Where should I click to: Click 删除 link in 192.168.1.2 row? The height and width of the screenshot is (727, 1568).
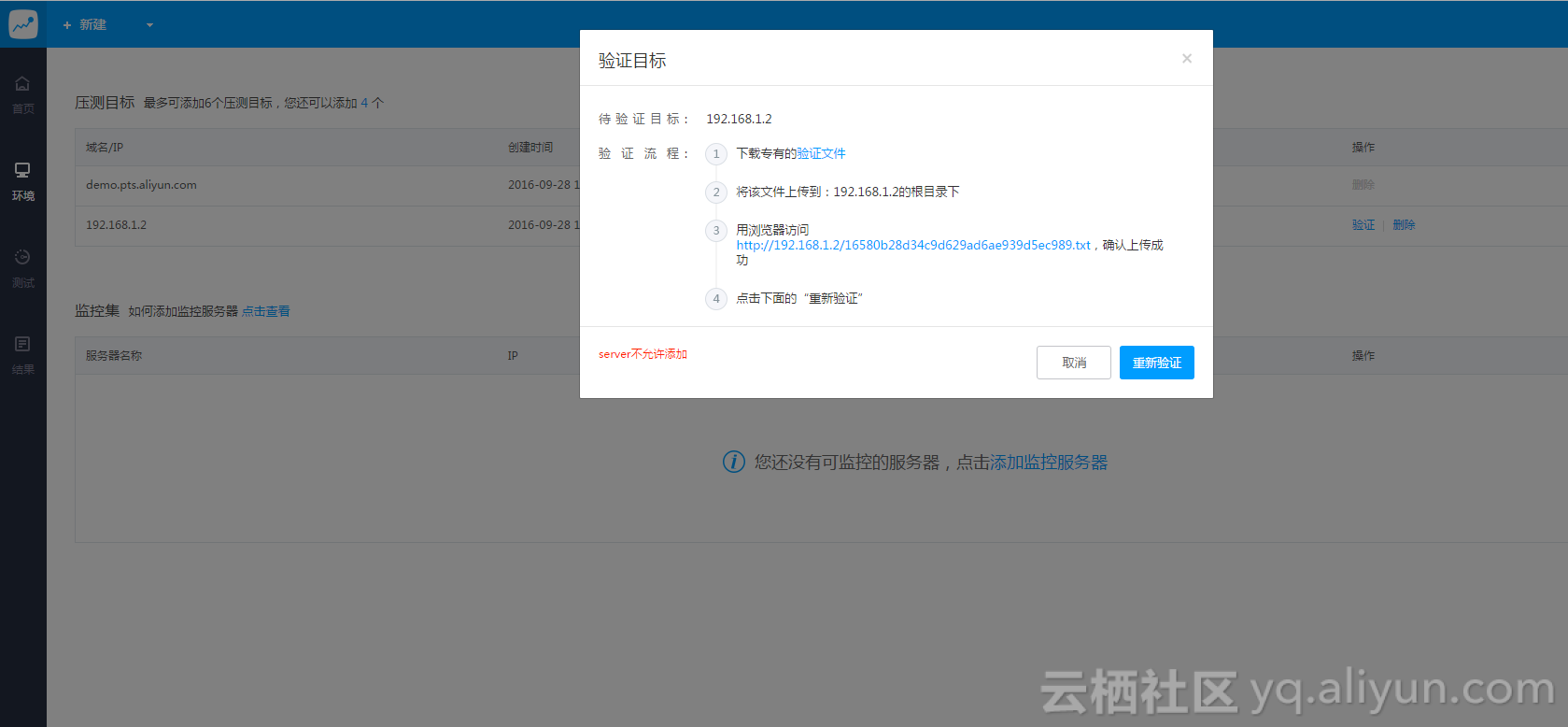pyautogui.click(x=1404, y=225)
